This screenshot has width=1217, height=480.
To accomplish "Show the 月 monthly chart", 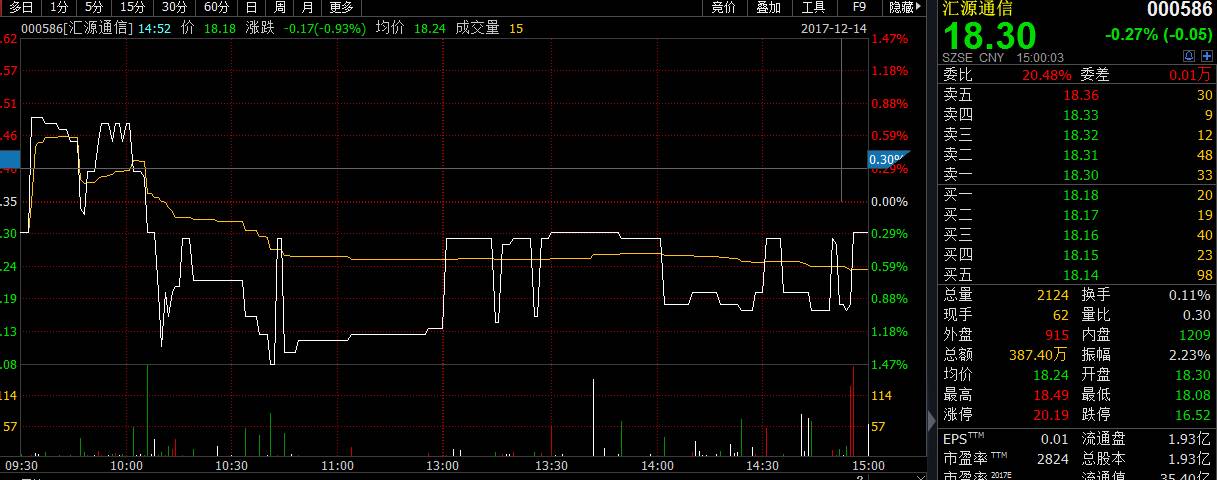I will [308, 7].
